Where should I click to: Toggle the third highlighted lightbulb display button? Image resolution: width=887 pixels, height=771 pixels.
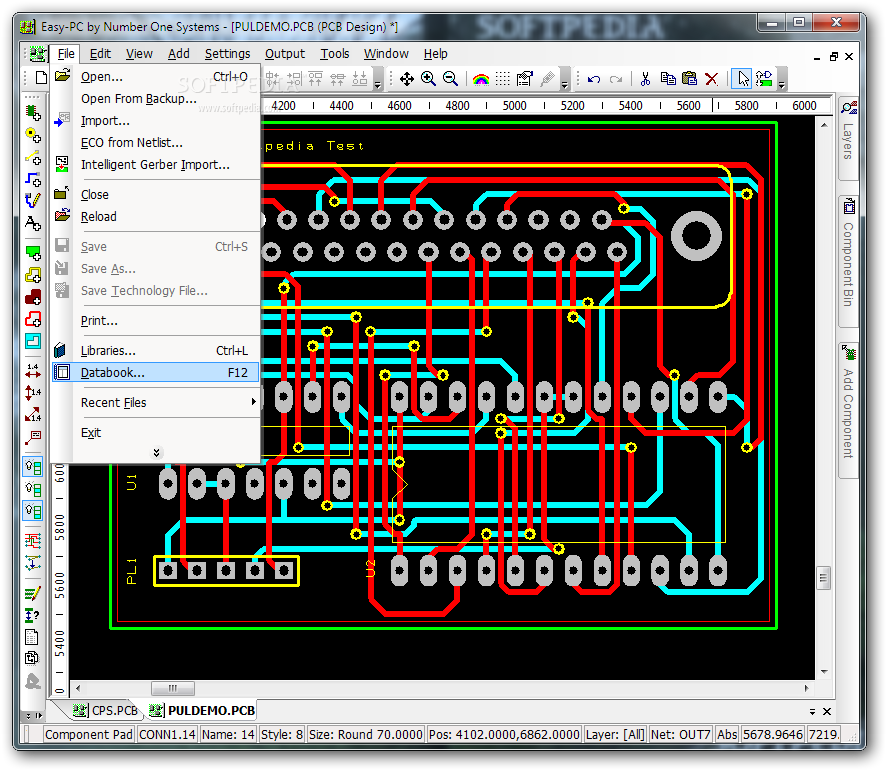point(33,511)
